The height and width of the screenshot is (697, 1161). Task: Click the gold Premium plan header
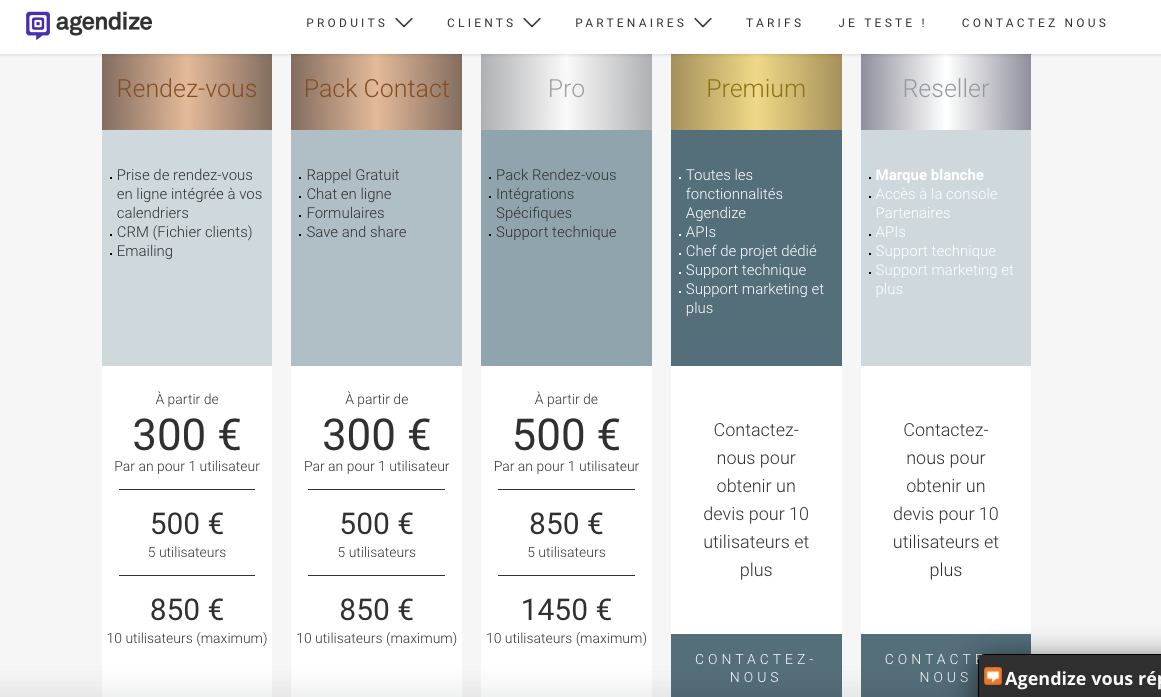coord(756,90)
